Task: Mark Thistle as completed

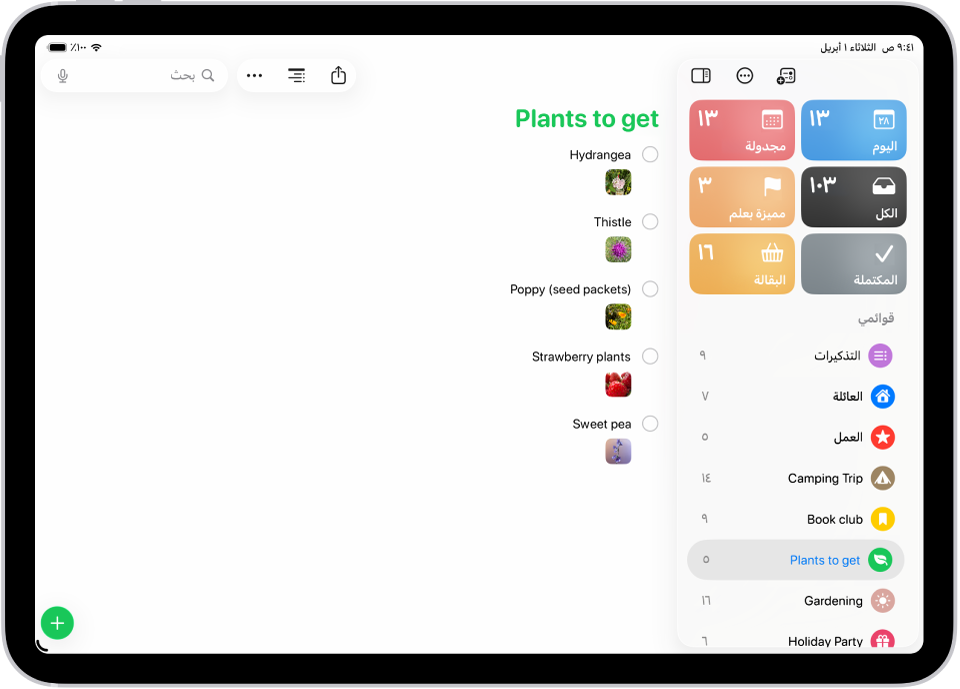Action: (650, 221)
